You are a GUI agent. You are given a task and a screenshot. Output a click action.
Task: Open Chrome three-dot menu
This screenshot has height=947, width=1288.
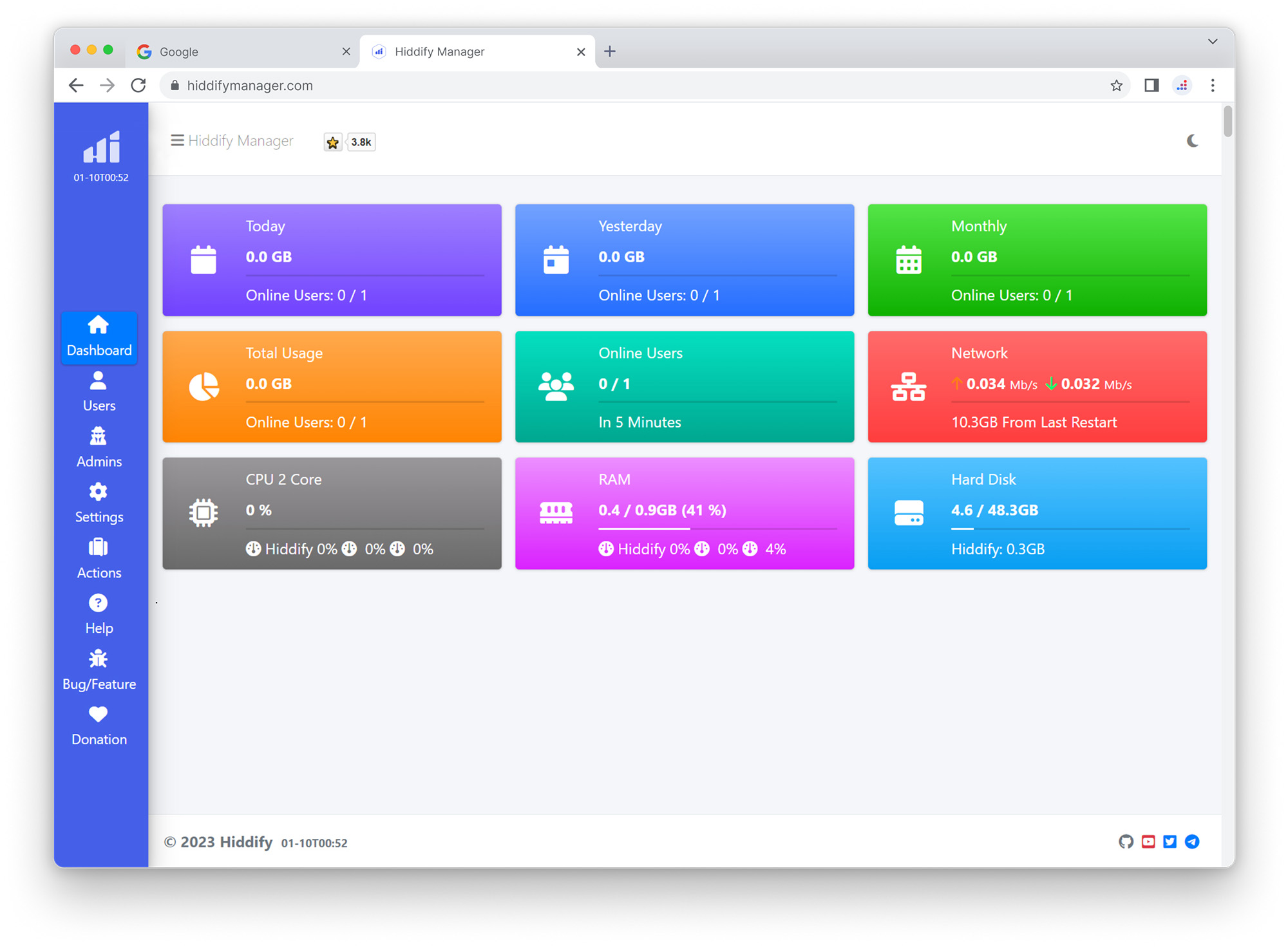point(1213,85)
